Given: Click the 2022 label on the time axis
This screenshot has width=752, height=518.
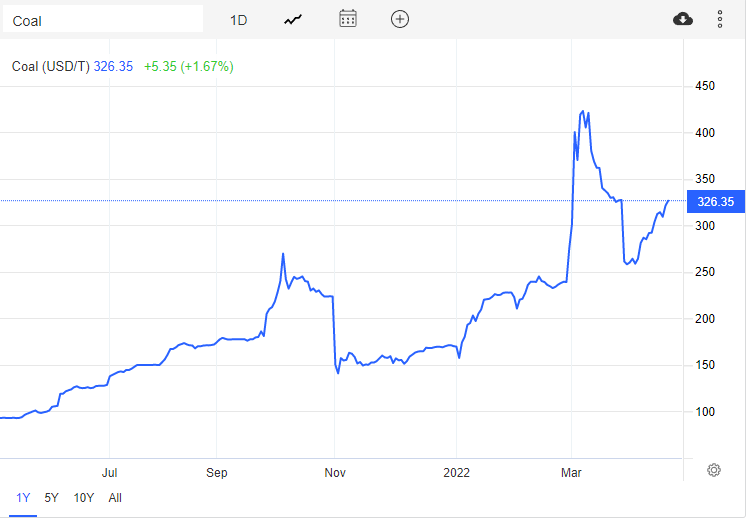Looking at the screenshot, I should point(456,471).
